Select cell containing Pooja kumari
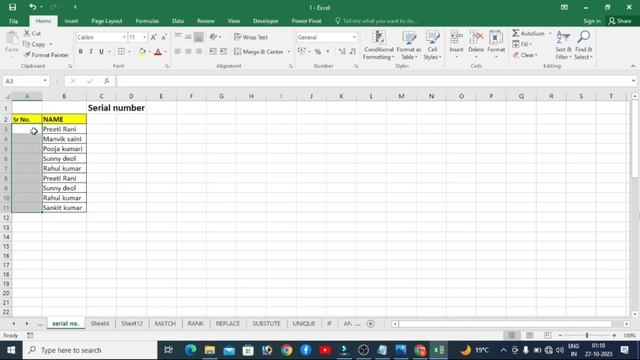This screenshot has height=360, width=640. [x=64, y=149]
